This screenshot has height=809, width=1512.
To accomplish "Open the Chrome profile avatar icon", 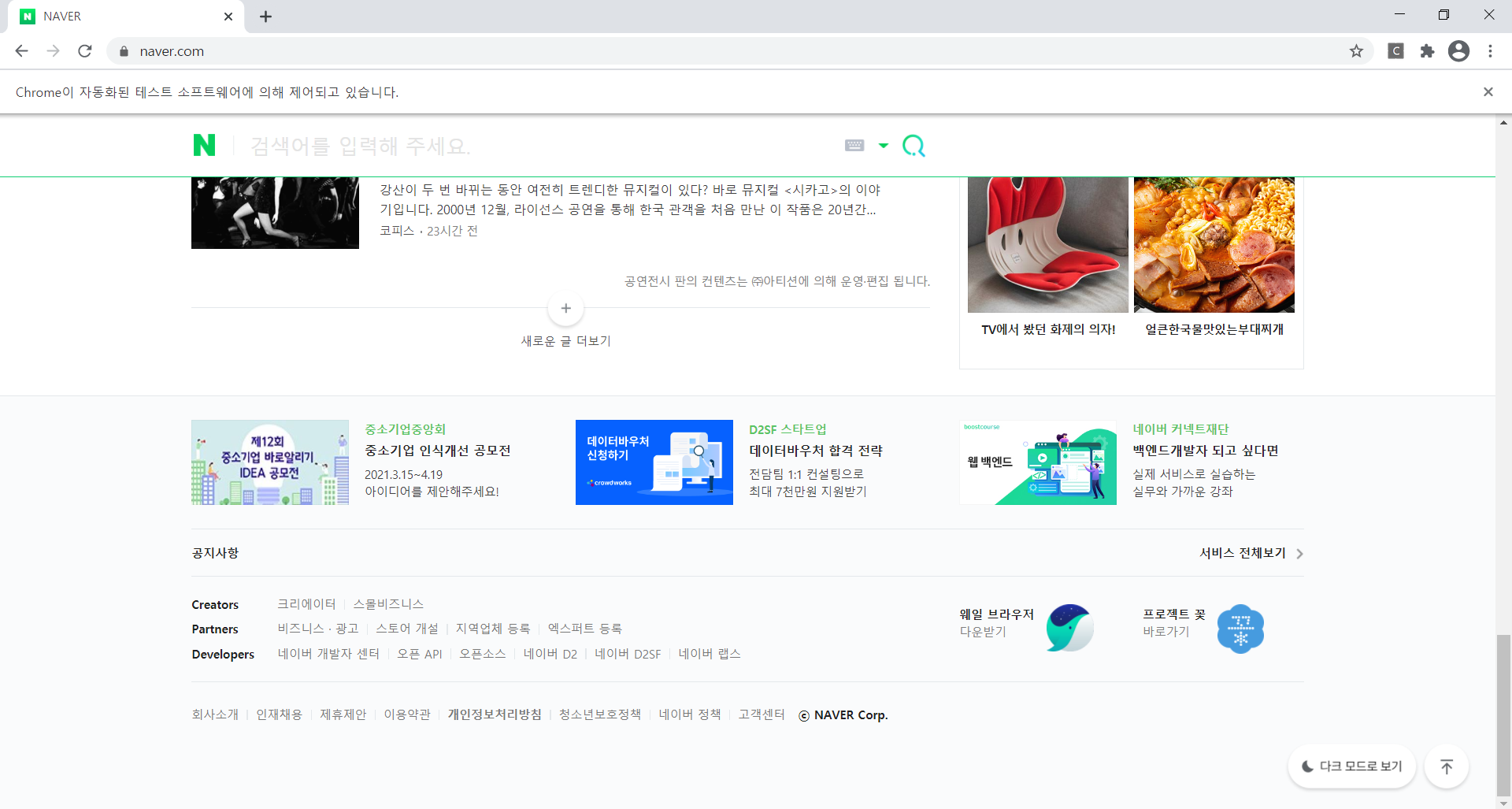I will coord(1458,51).
